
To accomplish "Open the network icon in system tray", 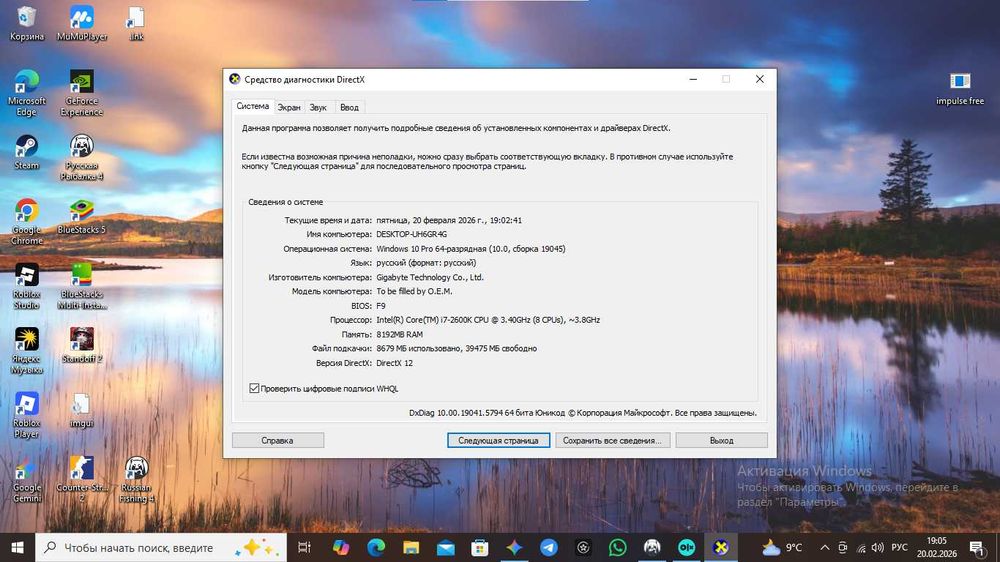I will pyautogui.click(x=861, y=547).
